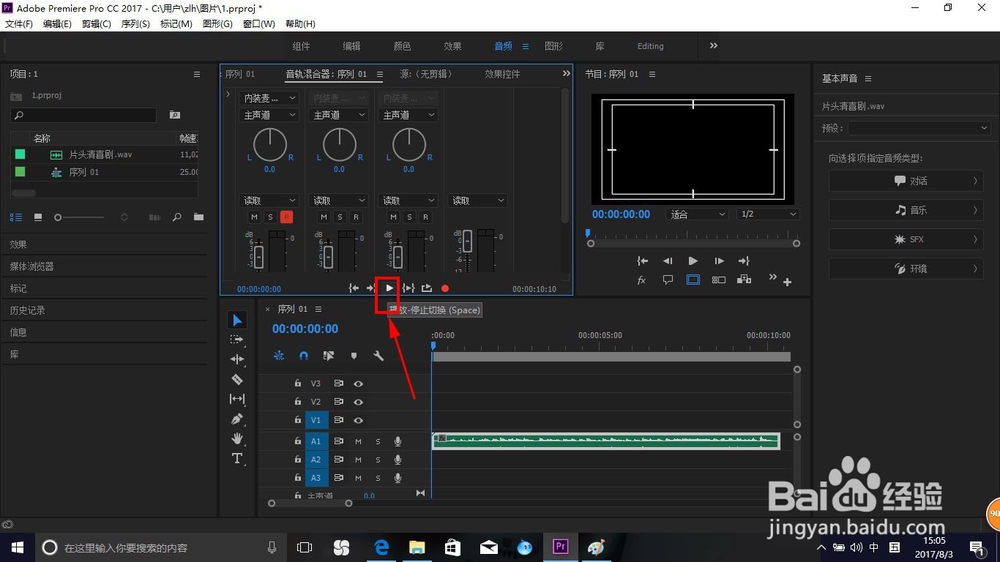The image size is (1000, 562).
Task: Assign 对话 audio type
Action: click(x=906, y=181)
